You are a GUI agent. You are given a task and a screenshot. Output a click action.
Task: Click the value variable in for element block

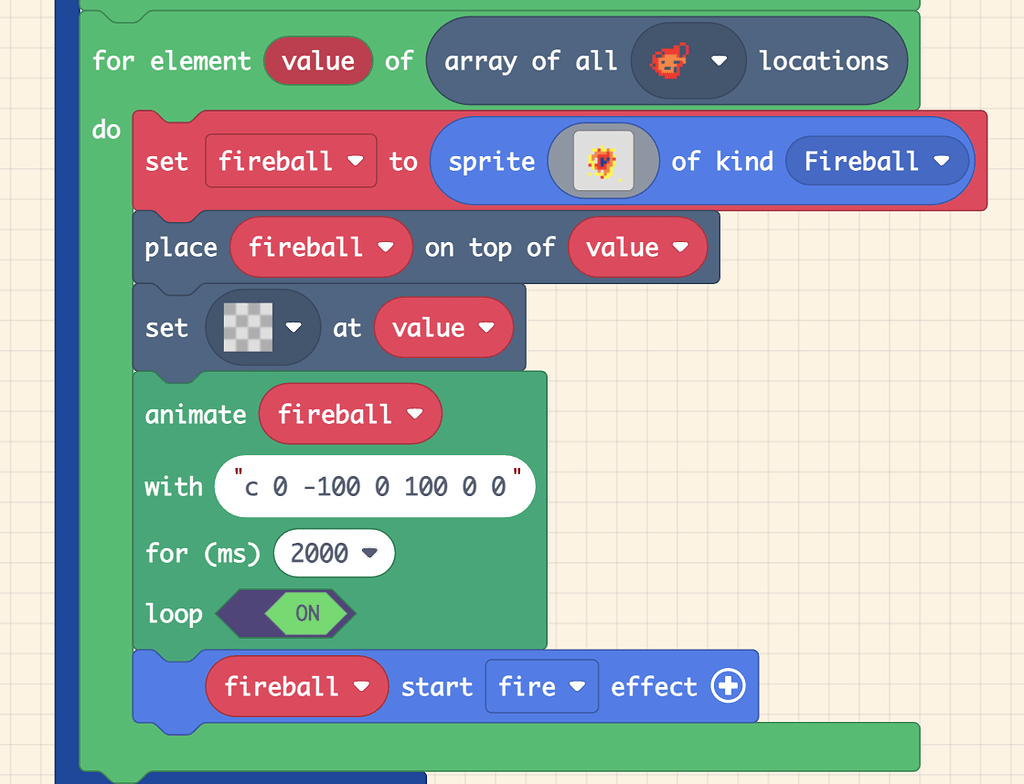click(x=318, y=60)
